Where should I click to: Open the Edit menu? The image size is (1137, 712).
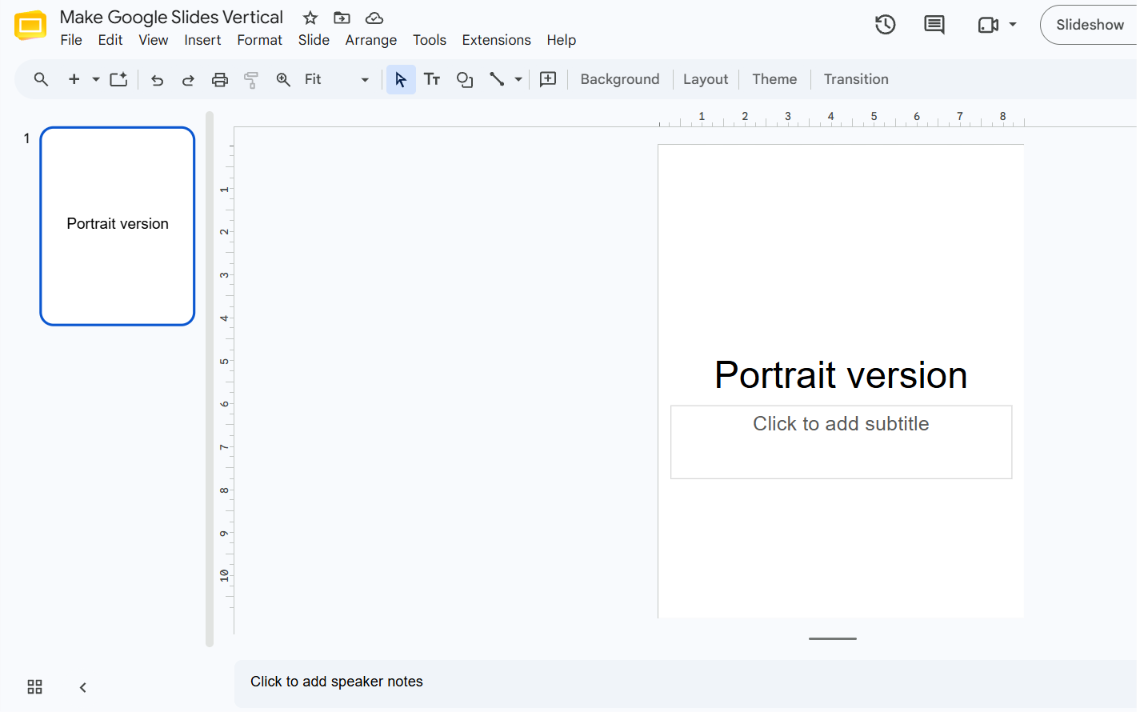coord(110,40)
